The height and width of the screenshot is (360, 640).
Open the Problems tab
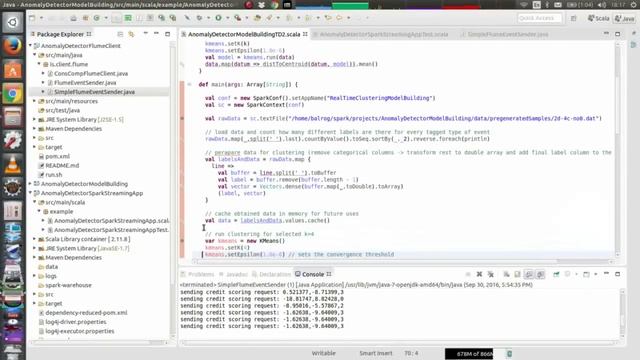(x=198, y=274)
